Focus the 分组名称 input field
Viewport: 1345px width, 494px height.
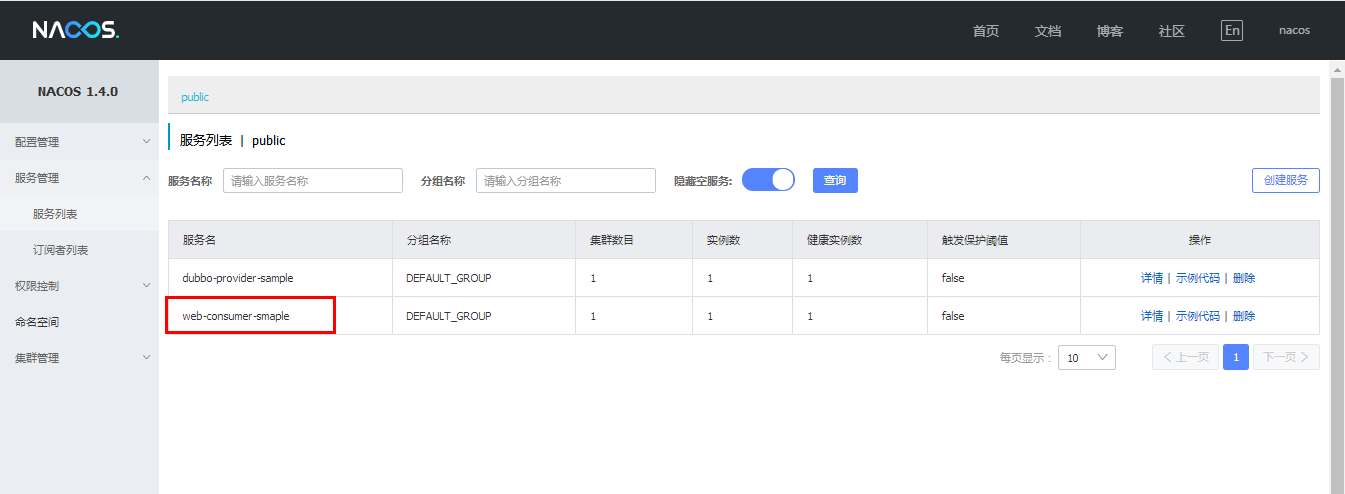[566, 180]
